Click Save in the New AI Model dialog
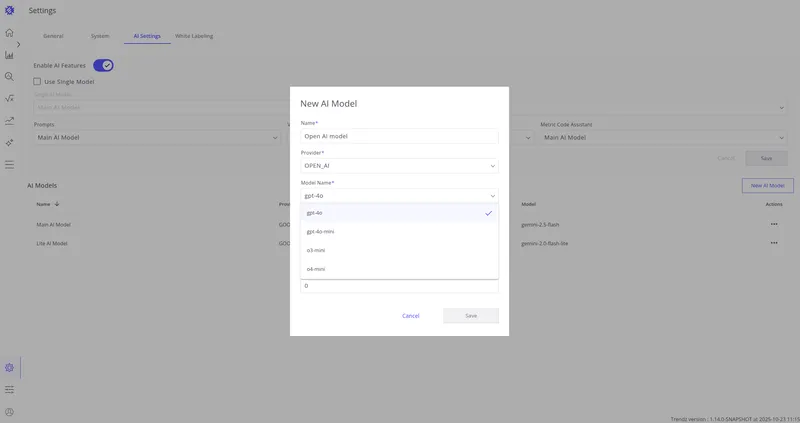 (x=471, y=316)
